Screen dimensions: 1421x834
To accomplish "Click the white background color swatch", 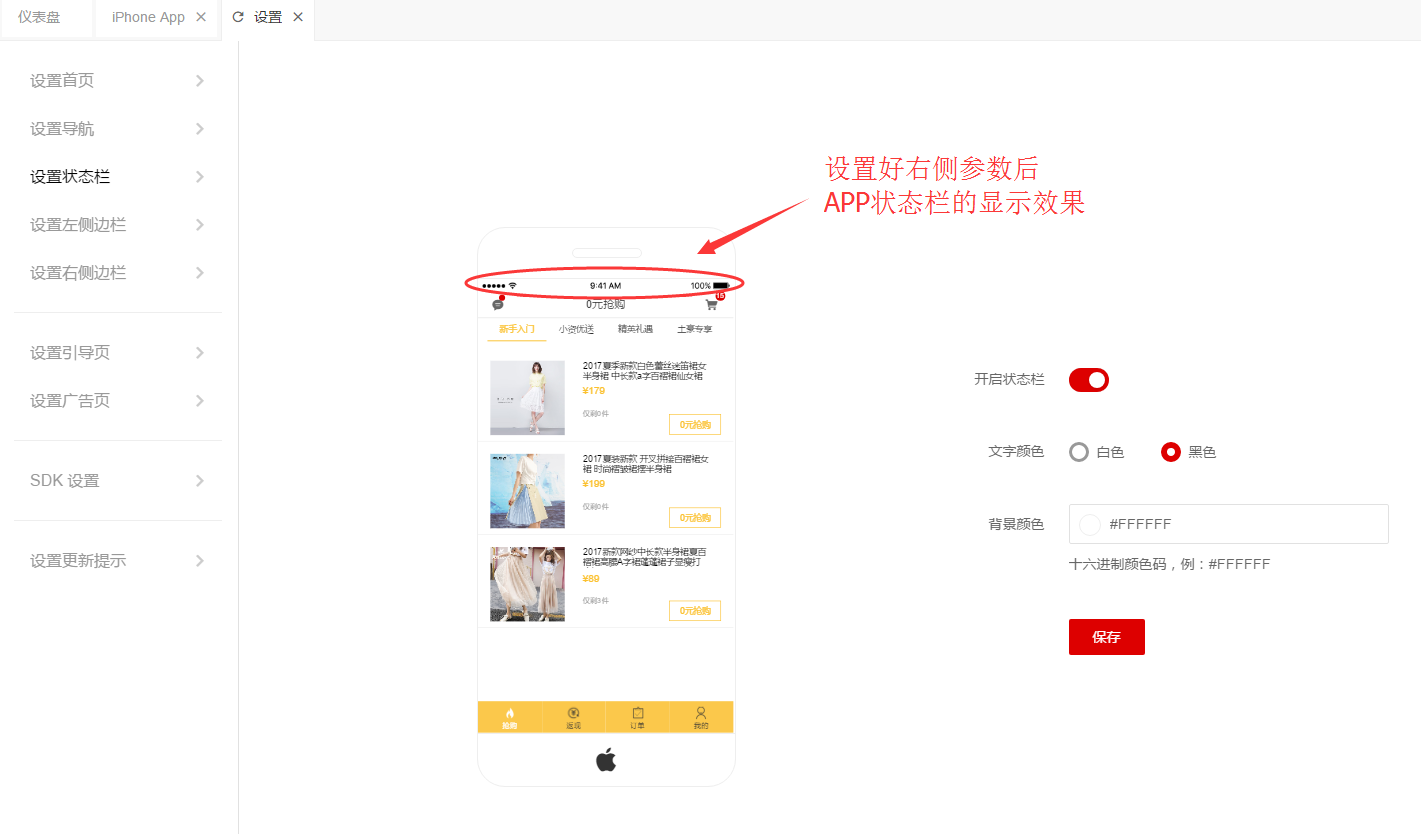I will 1090,524.
